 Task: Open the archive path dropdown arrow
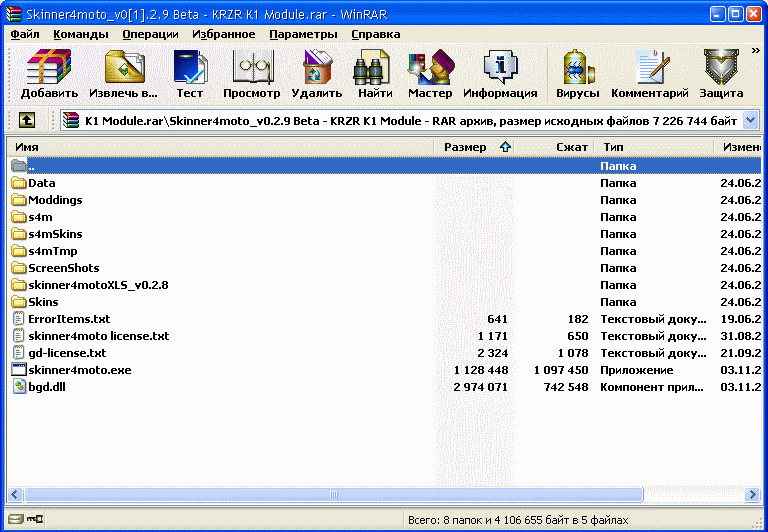[x=750, y=120]
